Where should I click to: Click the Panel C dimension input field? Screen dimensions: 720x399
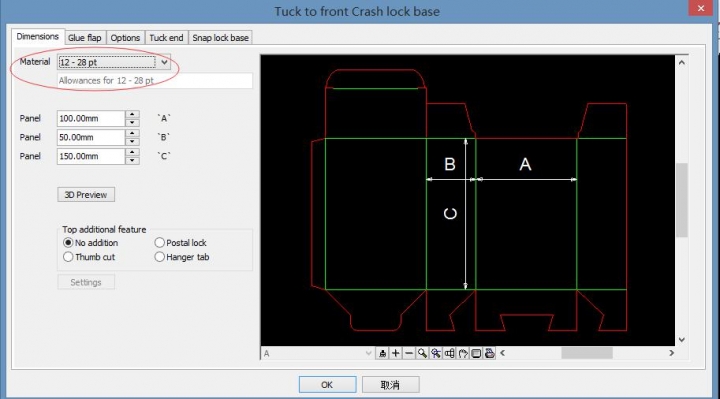coord(91,156)
